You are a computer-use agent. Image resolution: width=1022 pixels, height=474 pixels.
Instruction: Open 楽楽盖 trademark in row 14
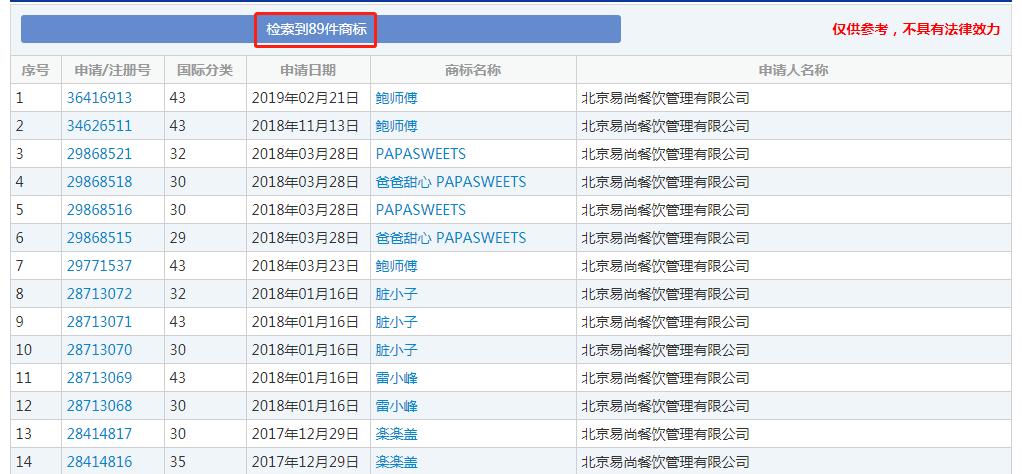[x=396, y=462]
